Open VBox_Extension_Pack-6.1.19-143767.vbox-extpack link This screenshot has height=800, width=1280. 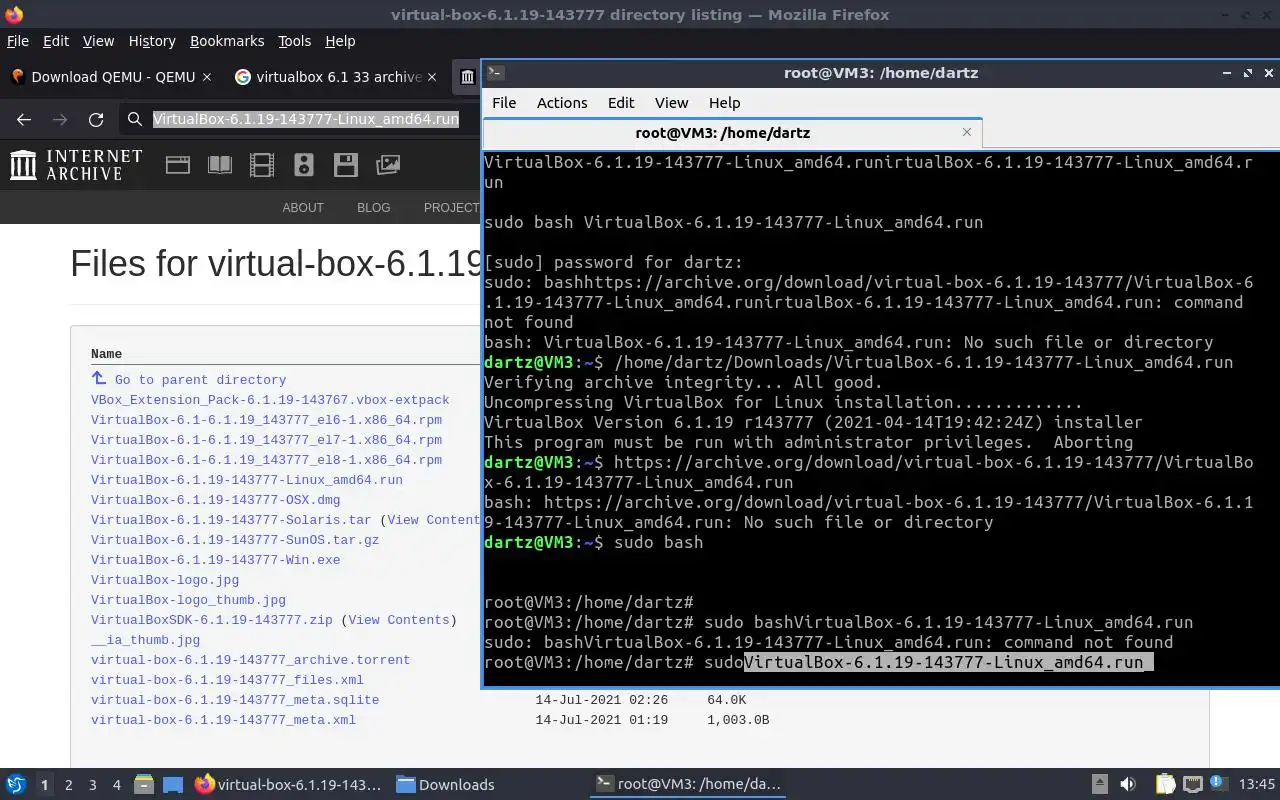pyautogui.click(x=270, y=400)
